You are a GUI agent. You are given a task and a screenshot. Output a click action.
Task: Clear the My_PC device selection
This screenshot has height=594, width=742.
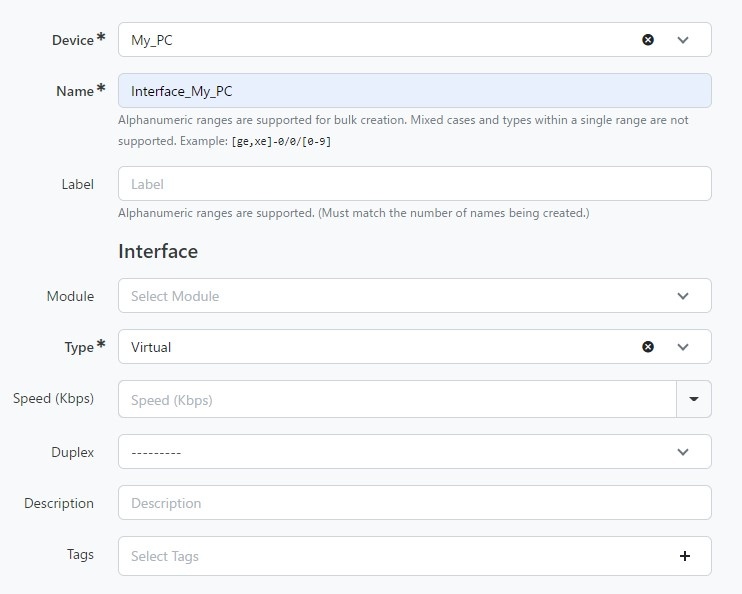pyautogui.click(x=648, y=40)
